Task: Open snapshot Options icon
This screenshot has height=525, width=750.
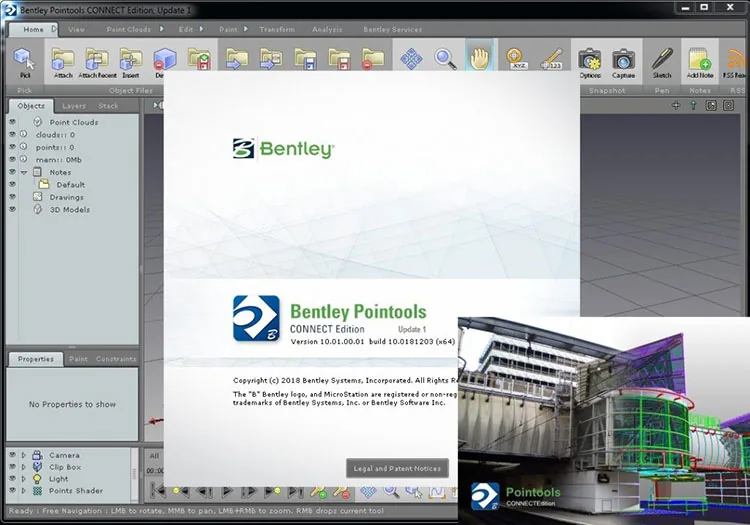Action: (x=590, y=62)
